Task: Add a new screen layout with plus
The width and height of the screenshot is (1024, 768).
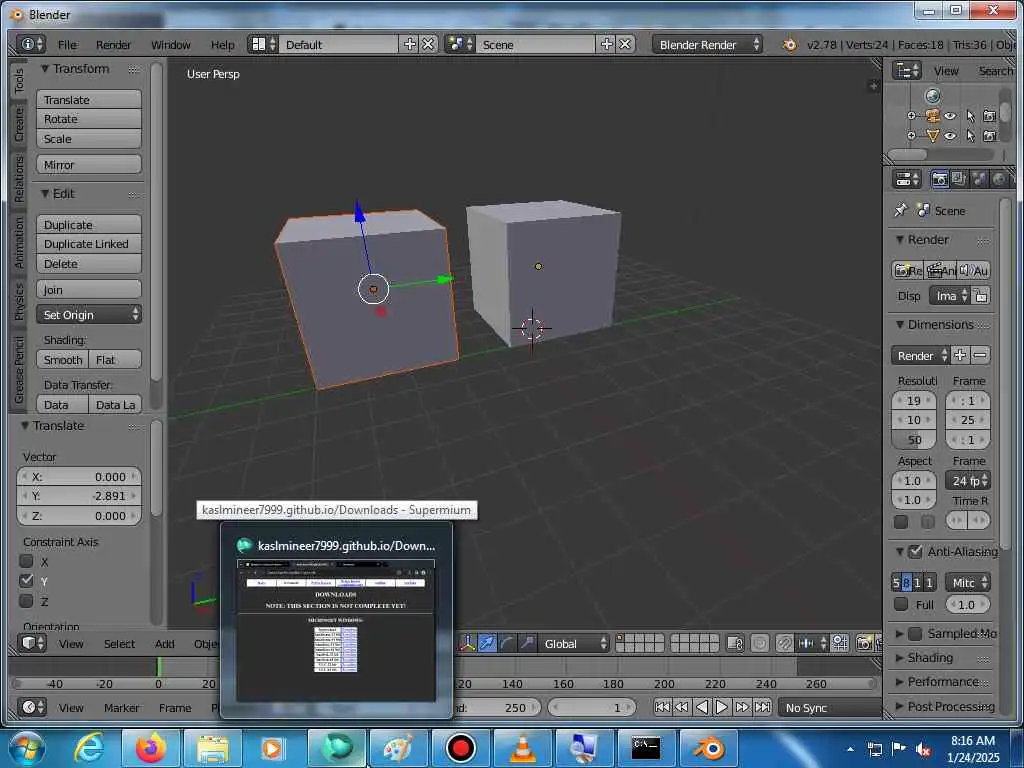Action: [x=409, y=44]
